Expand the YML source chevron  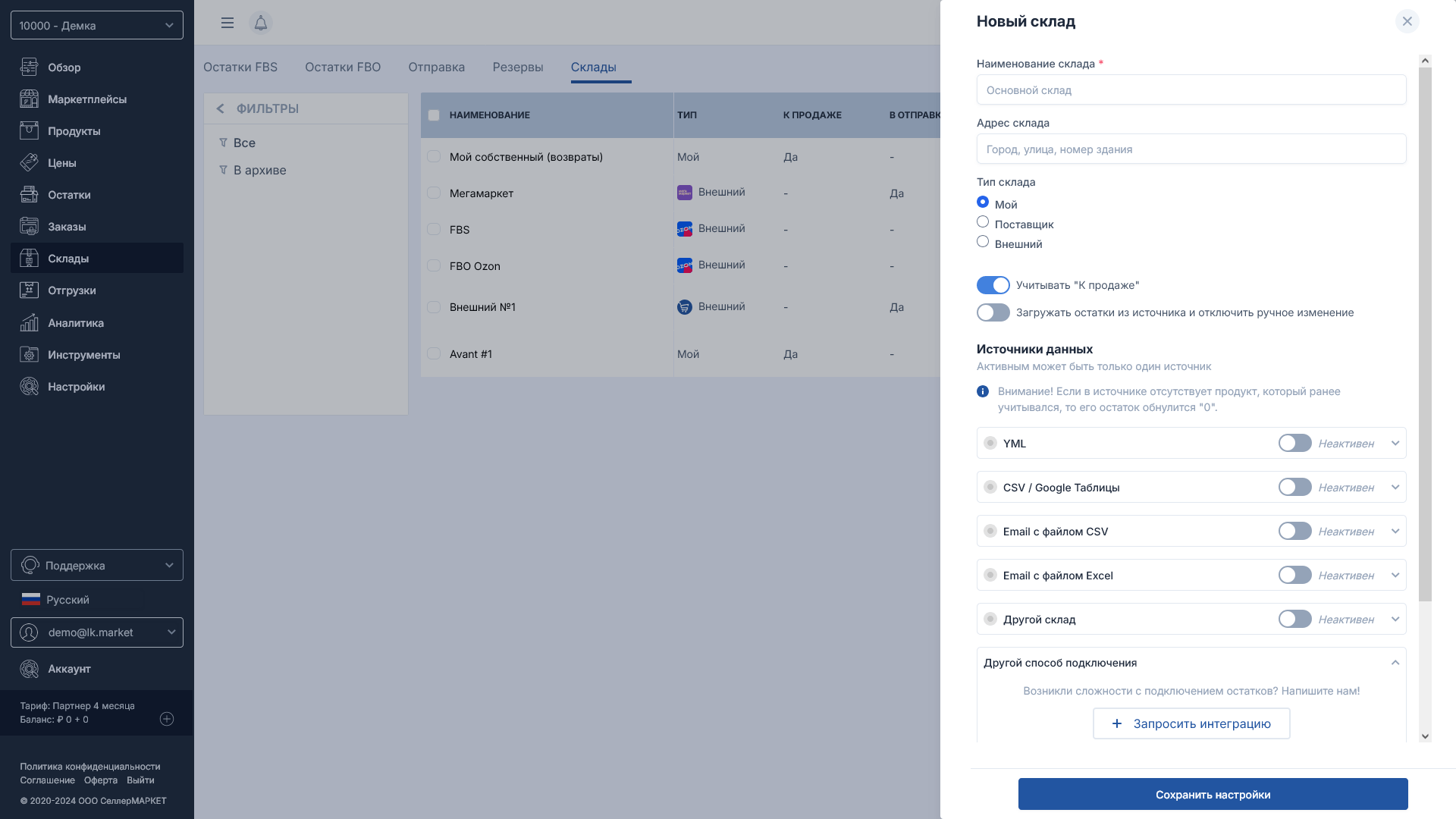1395,443
